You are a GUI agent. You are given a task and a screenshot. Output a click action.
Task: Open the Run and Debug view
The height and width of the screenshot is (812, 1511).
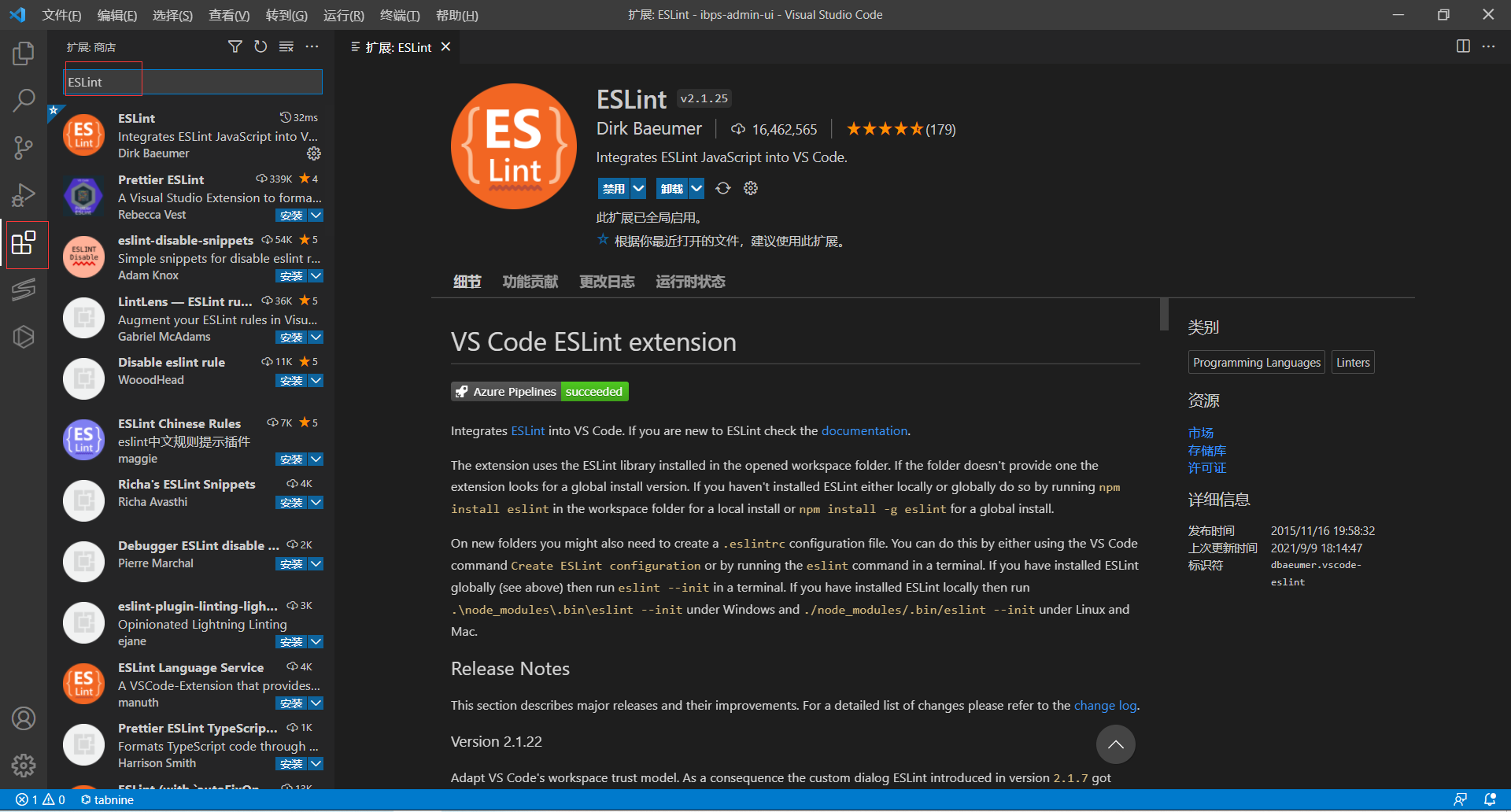click(x=24, y=194)
